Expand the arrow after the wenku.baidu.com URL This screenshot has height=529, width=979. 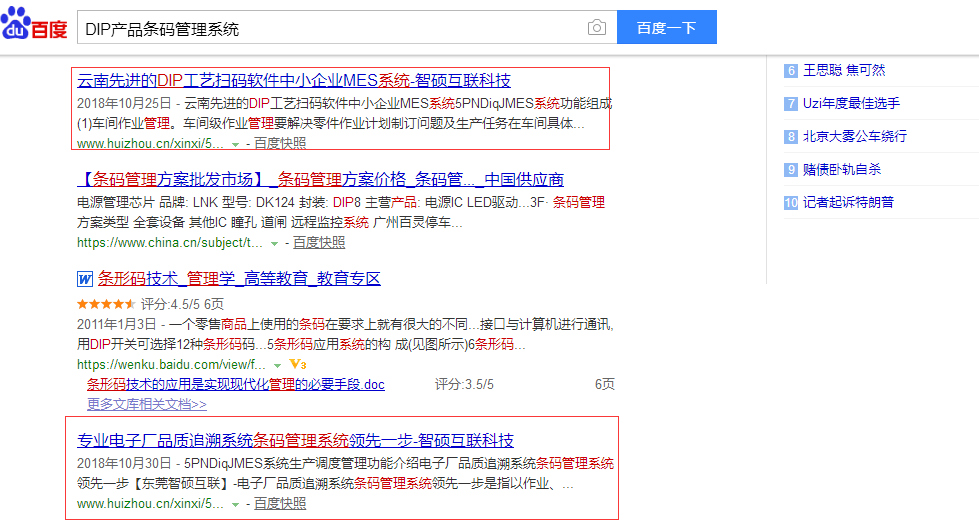(x=278, y=366)
